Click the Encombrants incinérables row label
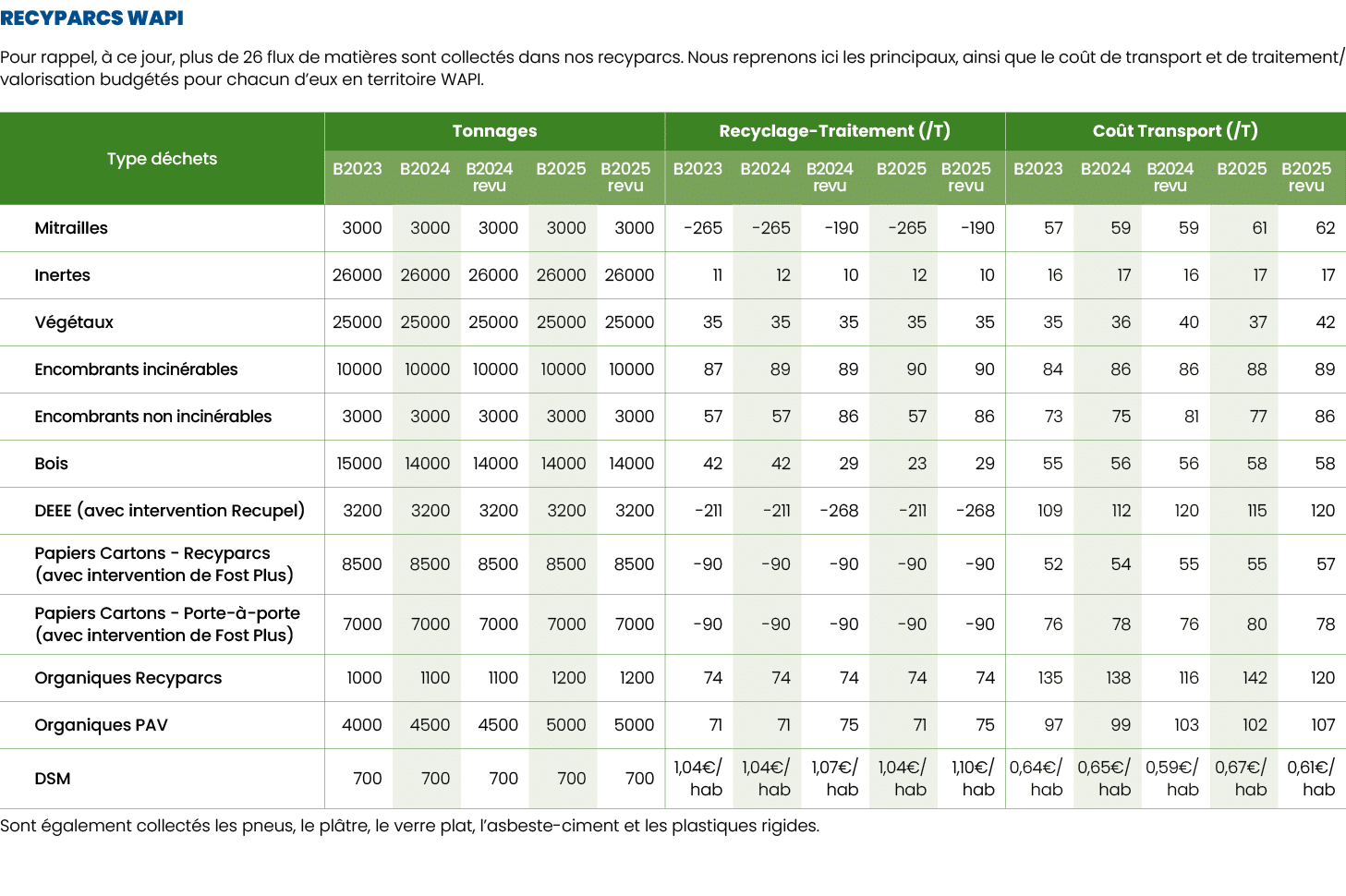This screenshot has width=1346, height=896. [x=136, y=369]
